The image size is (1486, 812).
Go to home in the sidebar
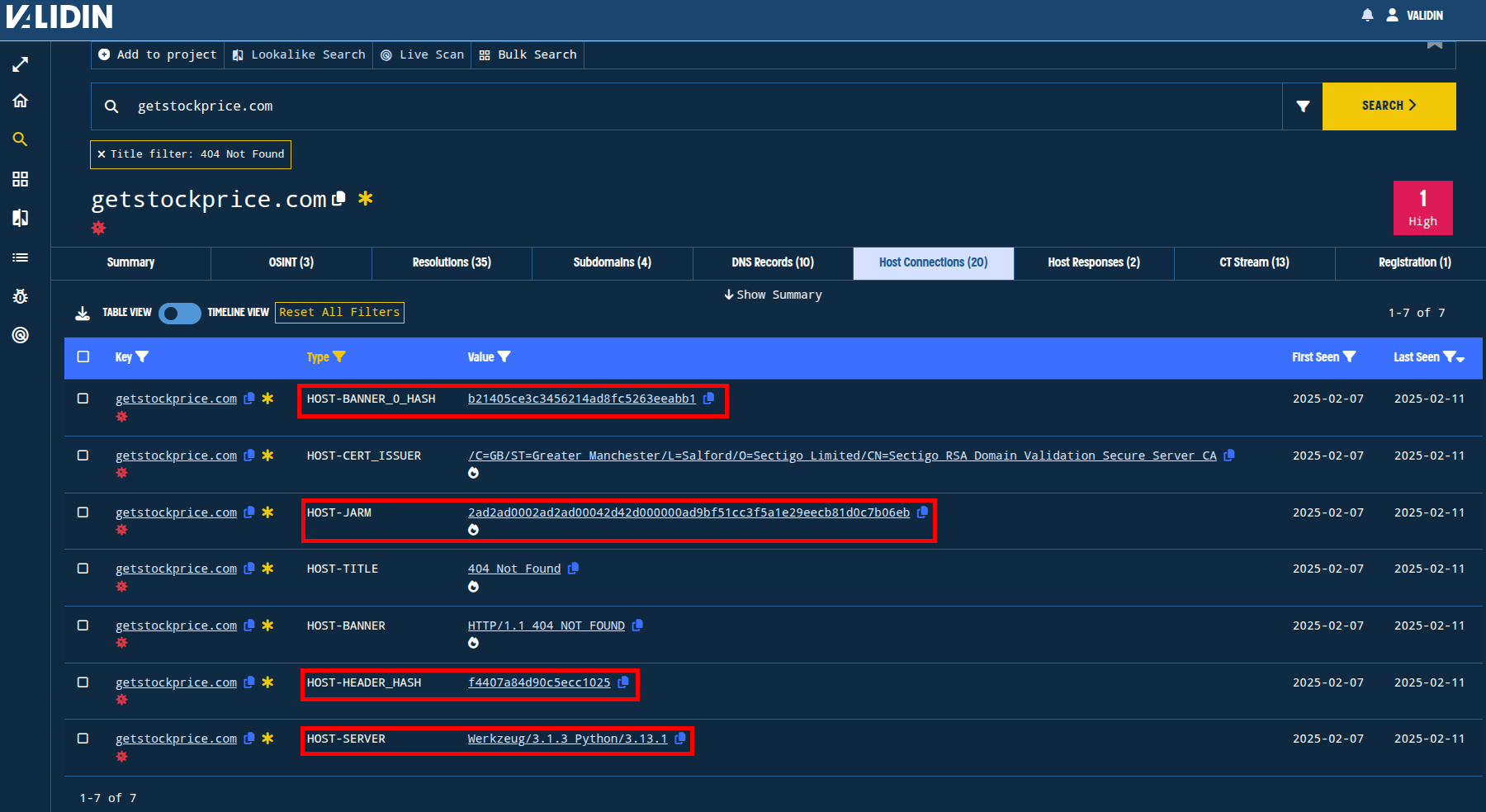[x=21, y=101]
